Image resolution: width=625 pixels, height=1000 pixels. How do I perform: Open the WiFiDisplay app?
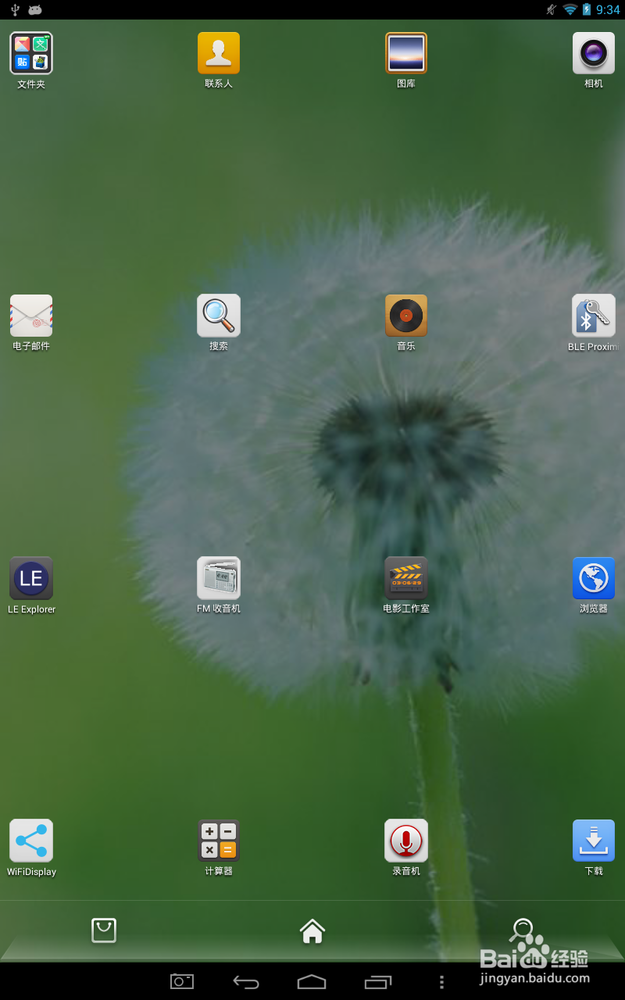click(31, 841)
